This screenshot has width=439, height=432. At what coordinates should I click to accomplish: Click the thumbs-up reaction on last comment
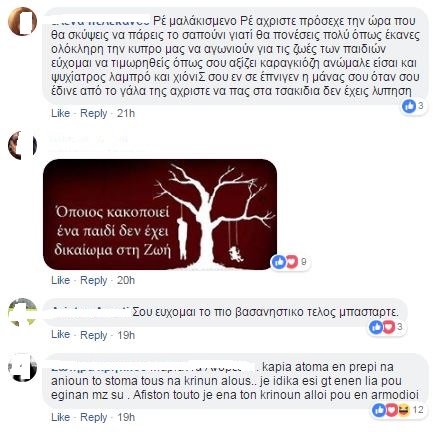coord(379,410)
